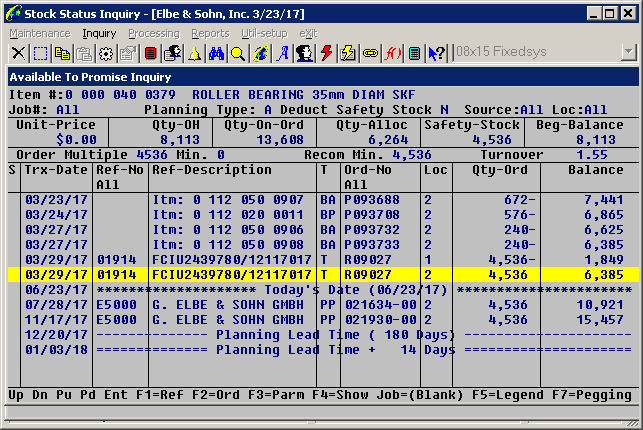Screen dimensions: 643x430
Task: Click F7=Pegging in the function key bar
Action: coord(592,395)
